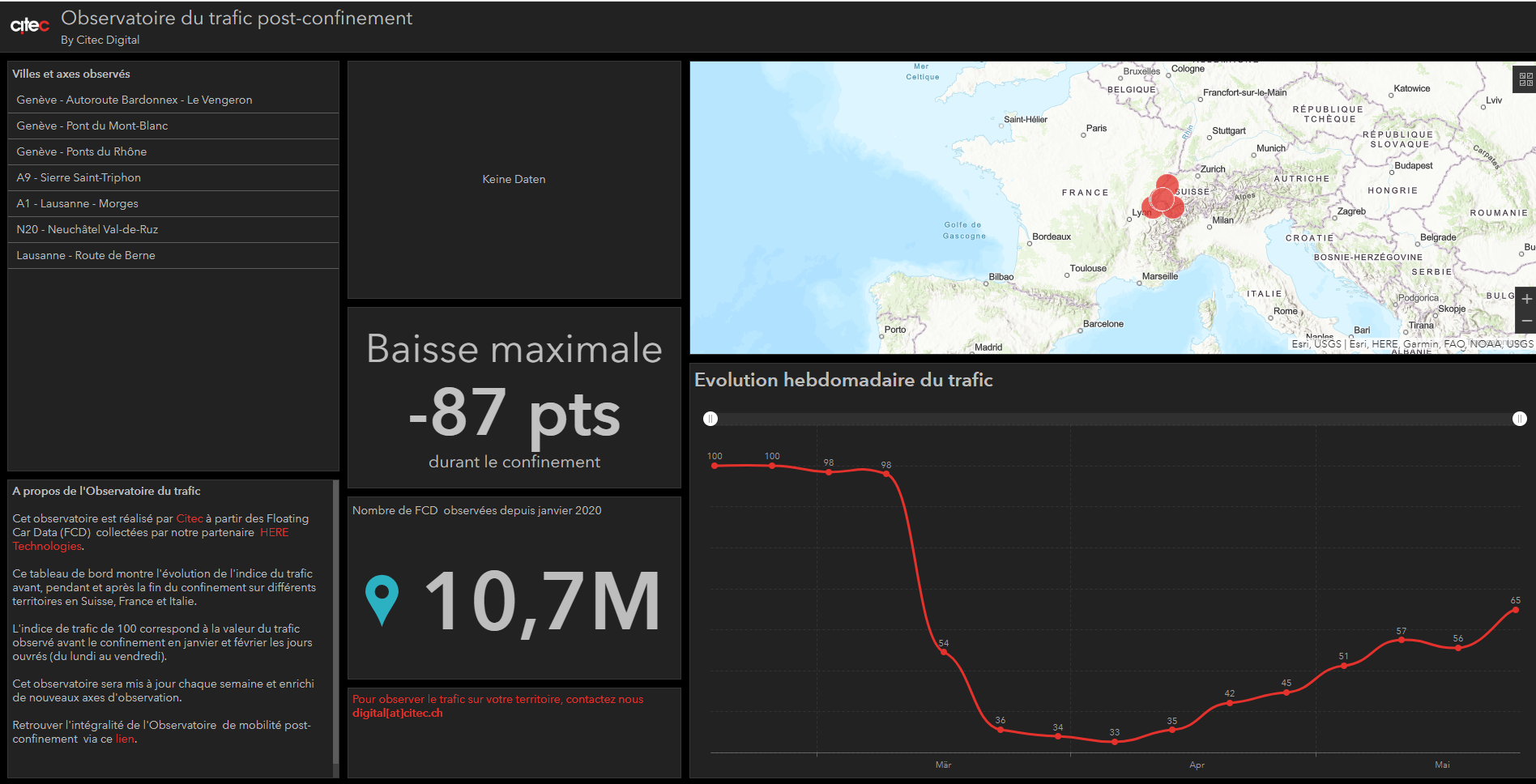Select Genève - Autoroute Bardonnex - Le Vengeron
The height and width of the screenshot is (784, 1536).
pos(134,100)
